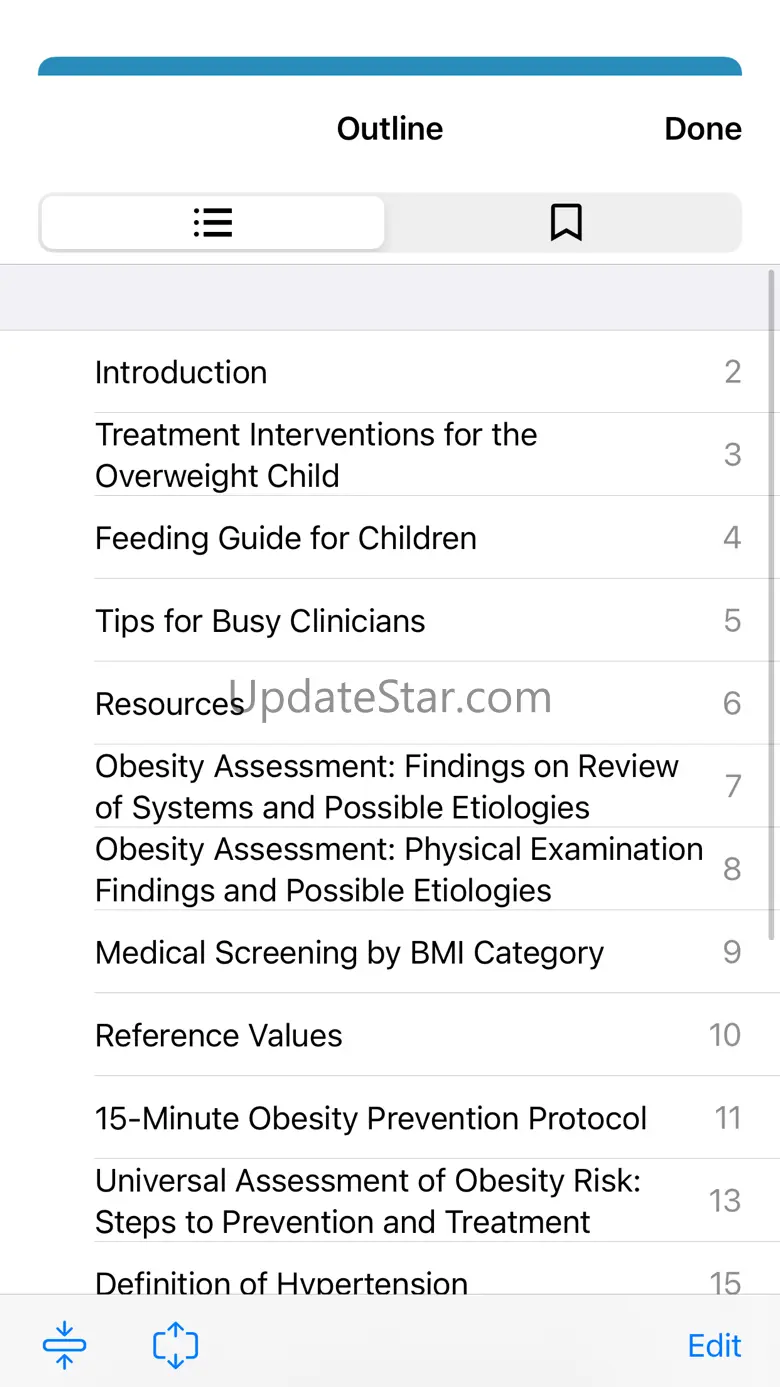Open Obesity Assessment: Findings on Review of Systems

386,787
